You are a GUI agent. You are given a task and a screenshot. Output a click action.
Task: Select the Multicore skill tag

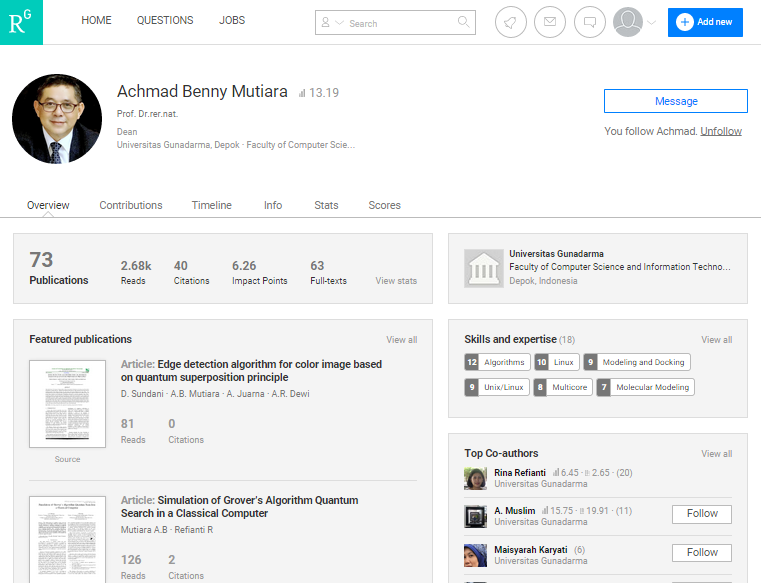pos(563,387)
